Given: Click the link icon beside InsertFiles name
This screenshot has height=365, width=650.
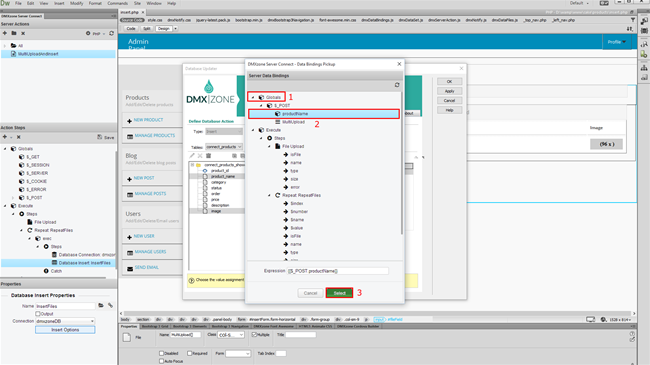Looking at the screenshot, I should [x=110, y=306].
